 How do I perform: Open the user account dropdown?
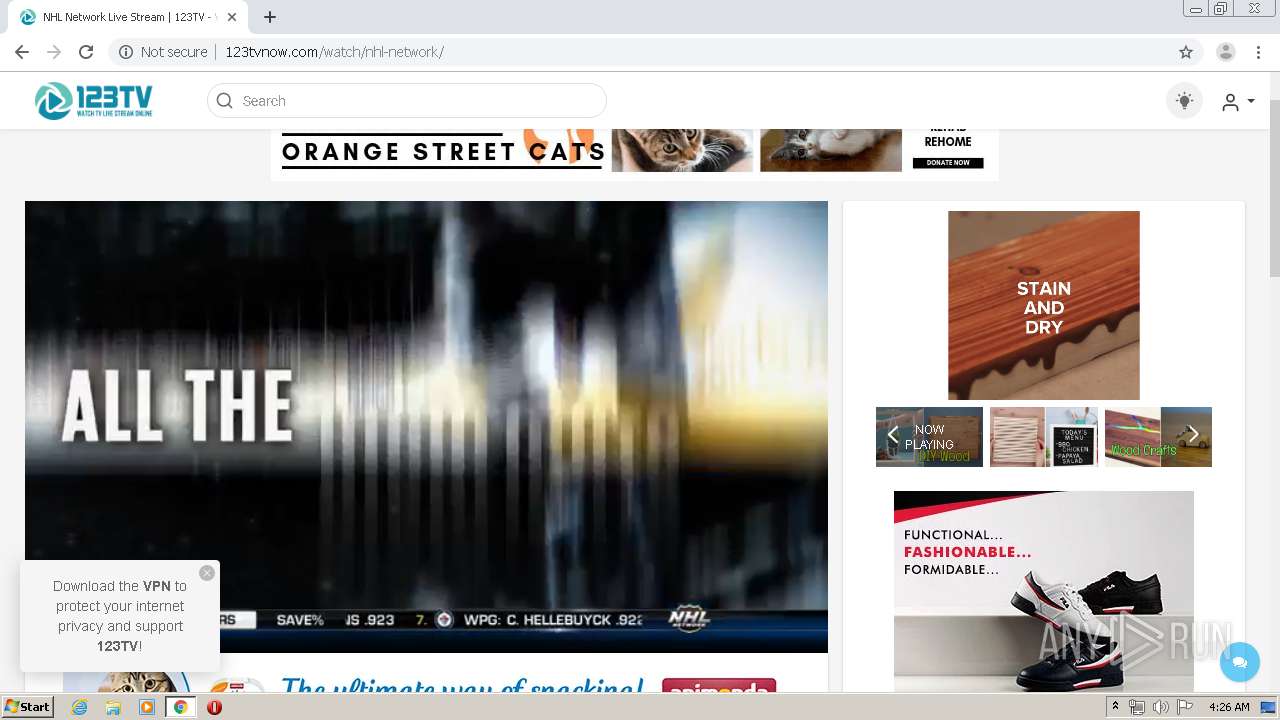[1238, 102]
